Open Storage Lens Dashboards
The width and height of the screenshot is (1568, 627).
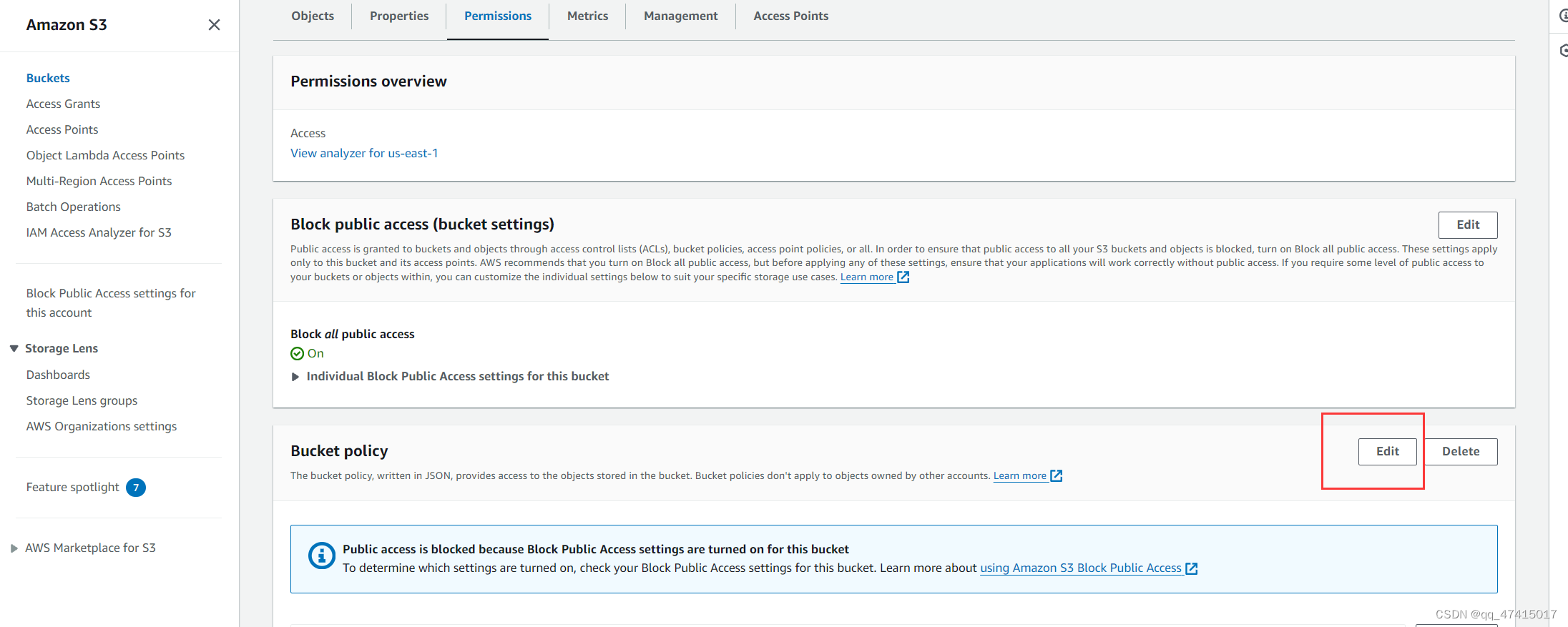pos(58,375)
